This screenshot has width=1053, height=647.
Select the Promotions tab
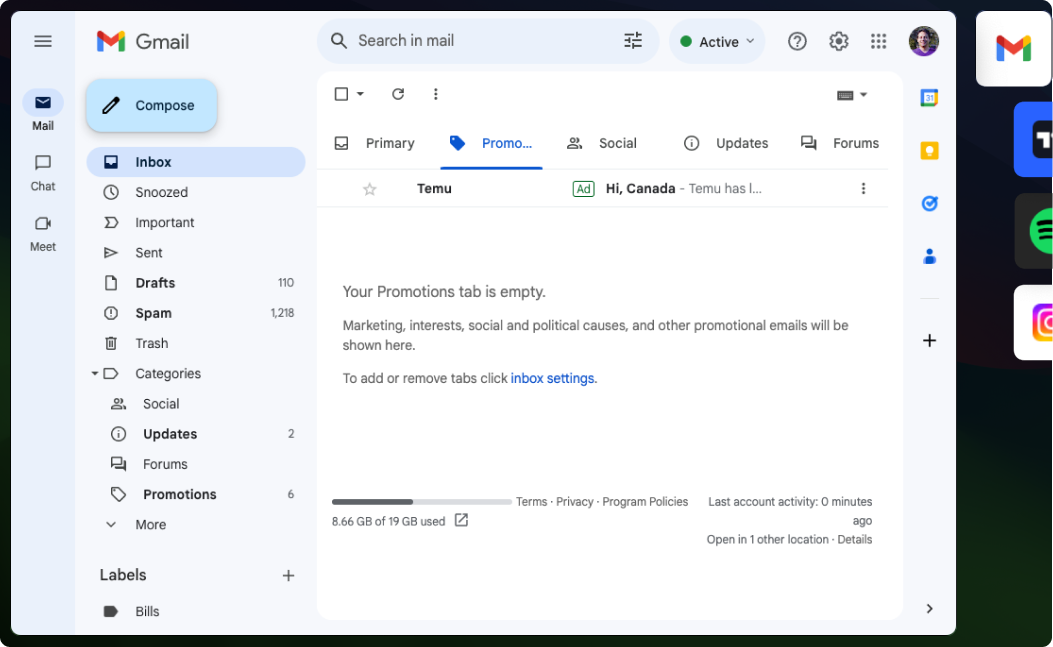(492, 143)
